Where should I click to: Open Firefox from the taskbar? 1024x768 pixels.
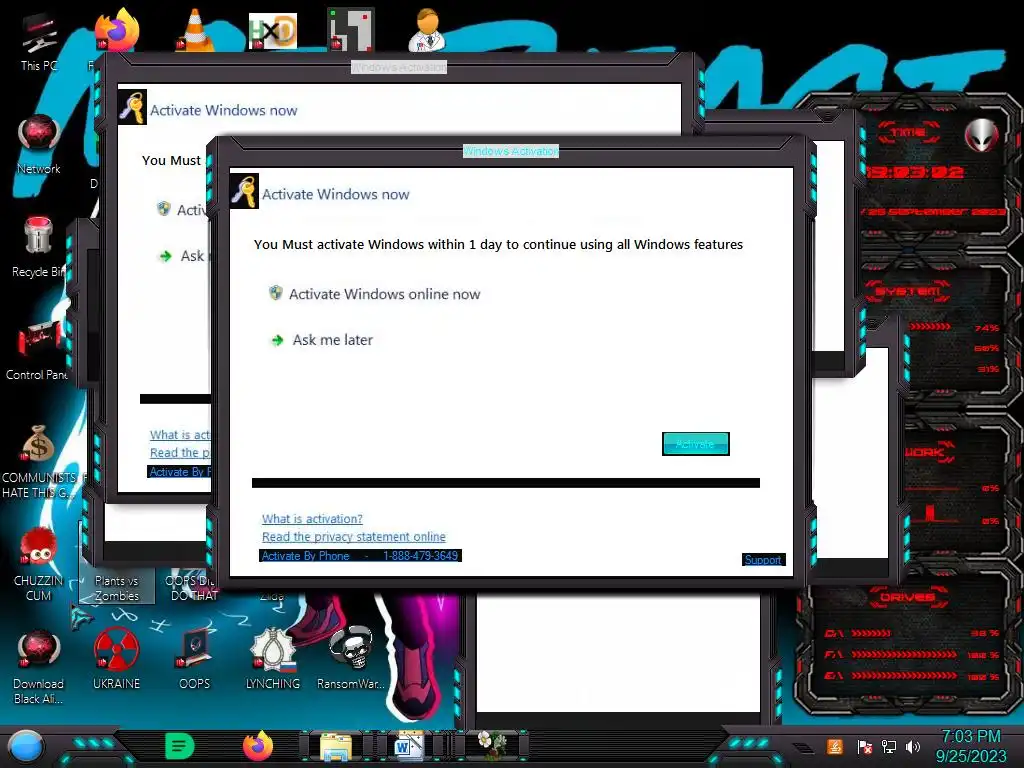pyautogui.click(x=258, y=746)
